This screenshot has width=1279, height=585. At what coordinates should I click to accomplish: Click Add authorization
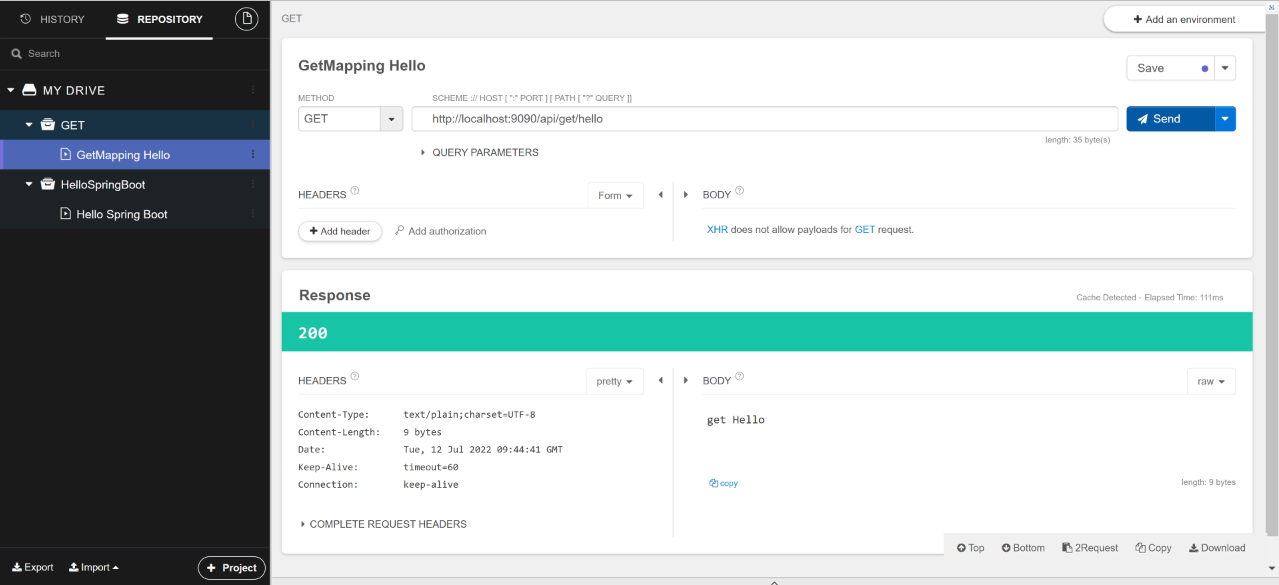click(440, 231)
